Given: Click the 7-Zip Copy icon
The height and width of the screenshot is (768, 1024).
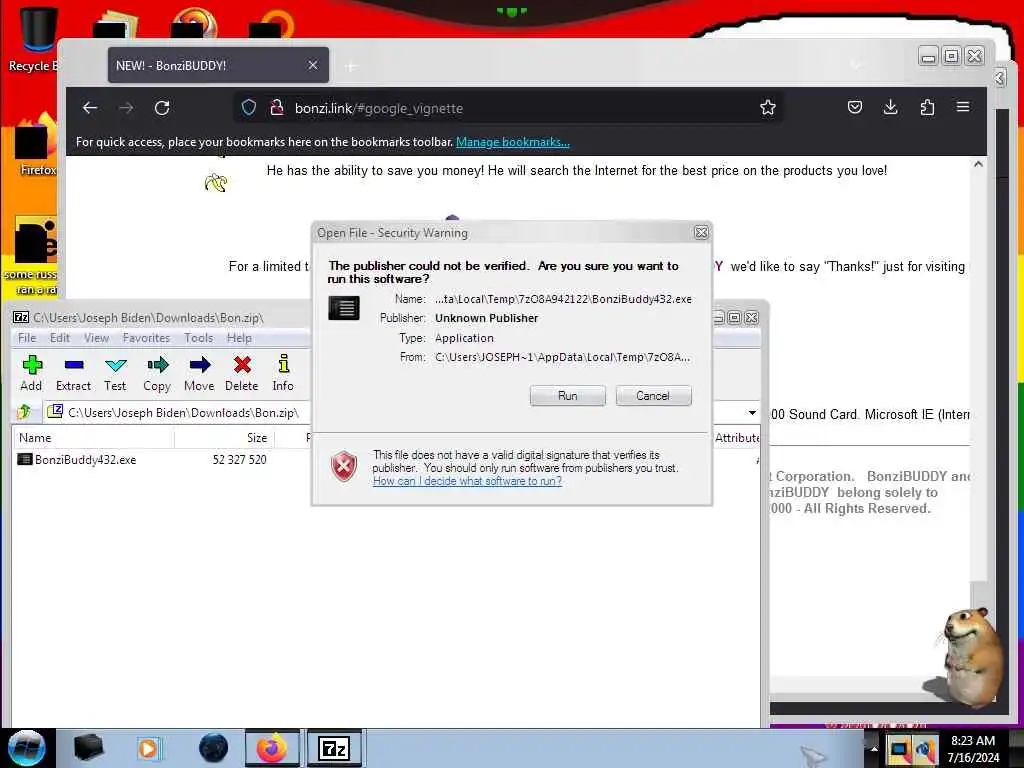Looking at the screenshot, I should coord(157,373).
